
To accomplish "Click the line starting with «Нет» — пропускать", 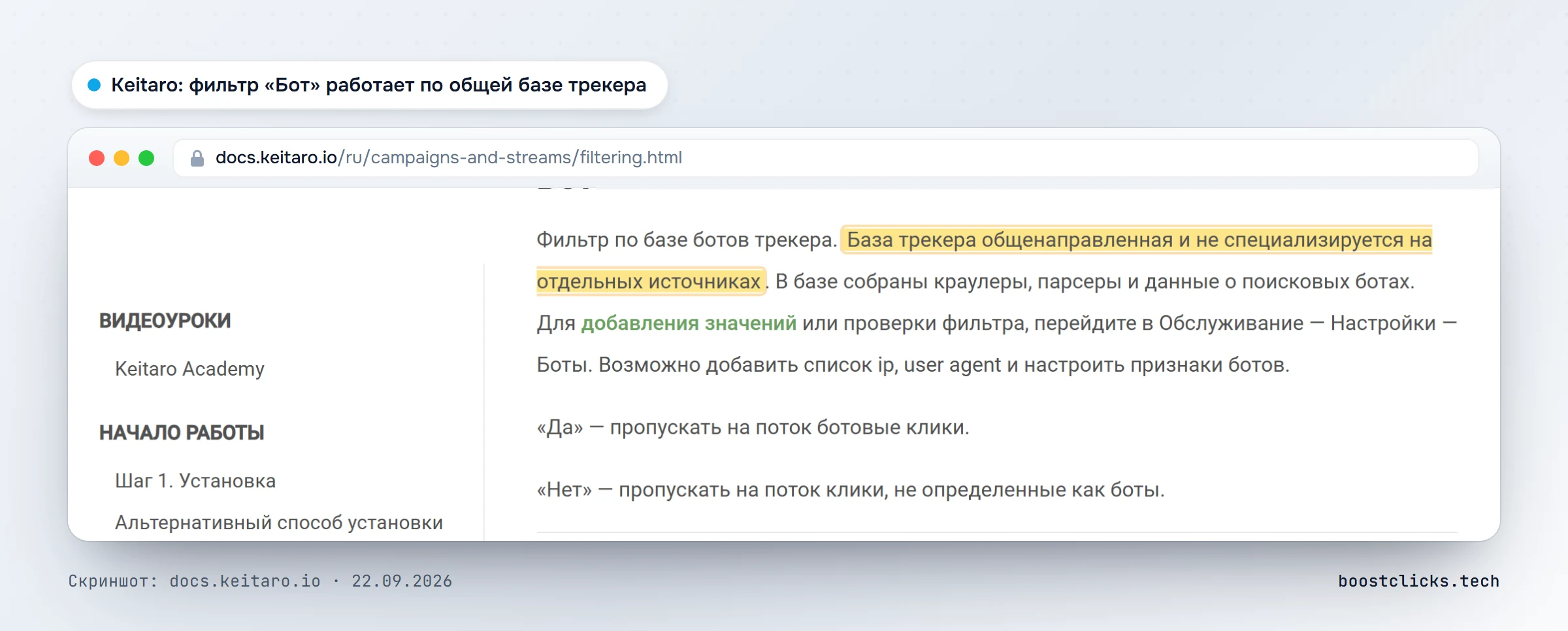I will [x=851, y=490].
